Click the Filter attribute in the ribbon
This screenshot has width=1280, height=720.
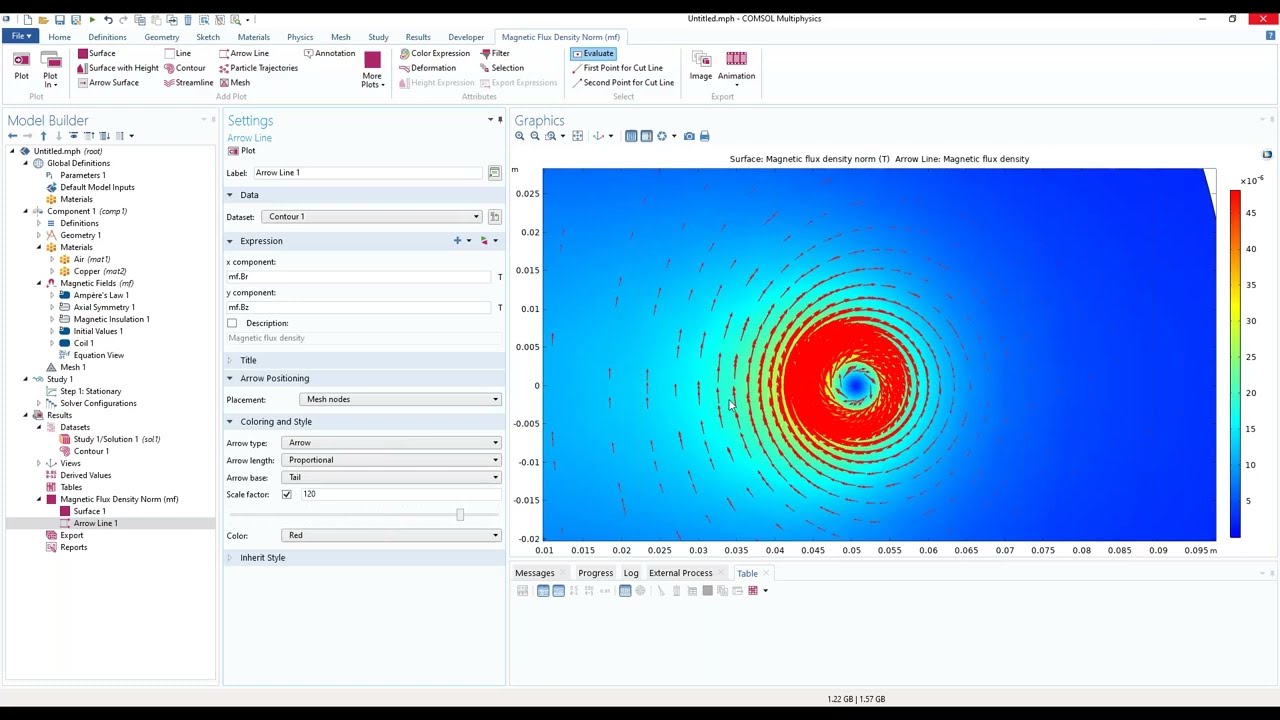tap(495, 53)
